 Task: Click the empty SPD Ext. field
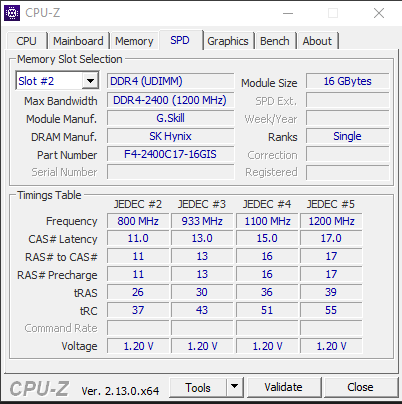pyautogui.click(x=347, y=100)
